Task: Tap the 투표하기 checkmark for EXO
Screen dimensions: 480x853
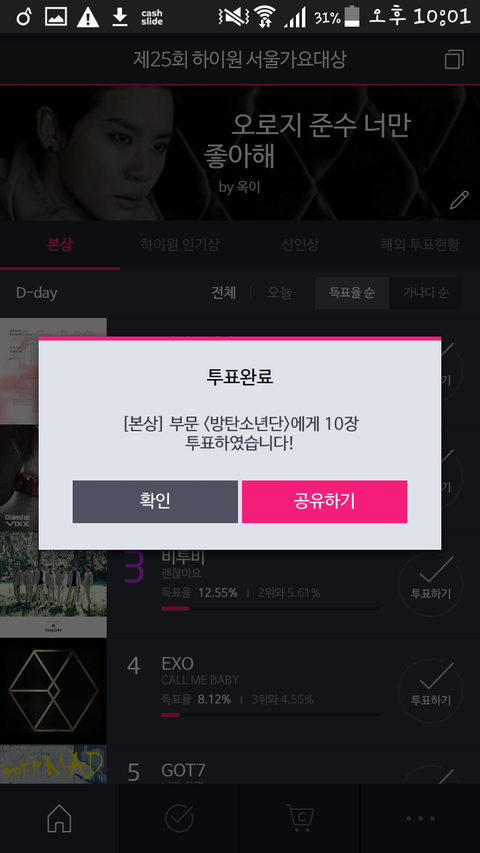Action: tap(431, 690)
